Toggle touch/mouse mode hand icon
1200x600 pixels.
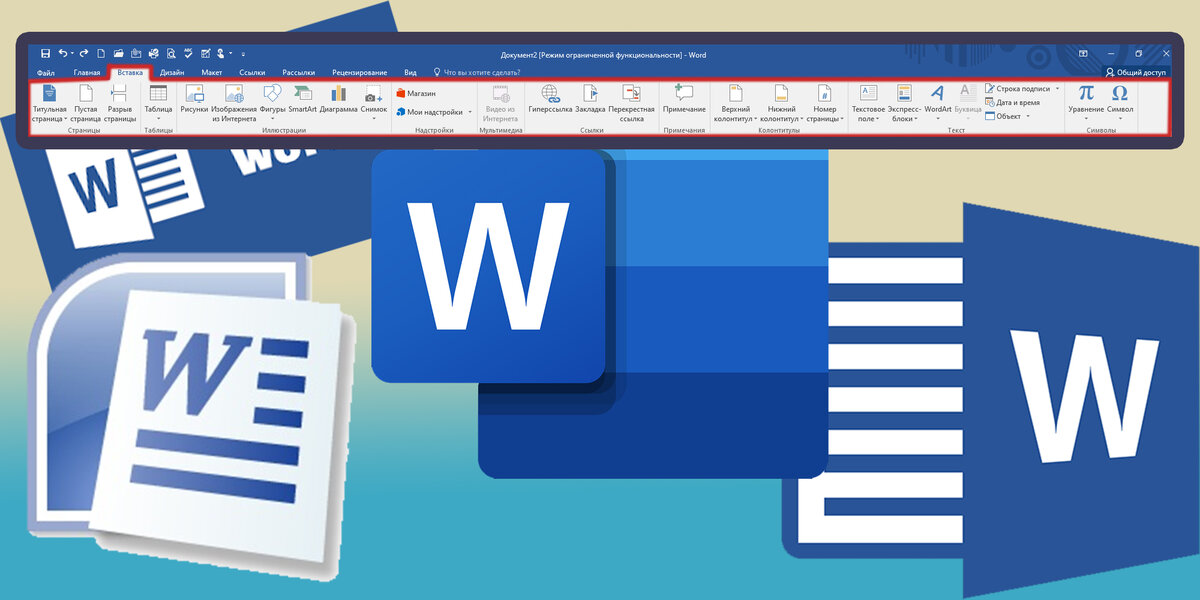click(220, 53)
